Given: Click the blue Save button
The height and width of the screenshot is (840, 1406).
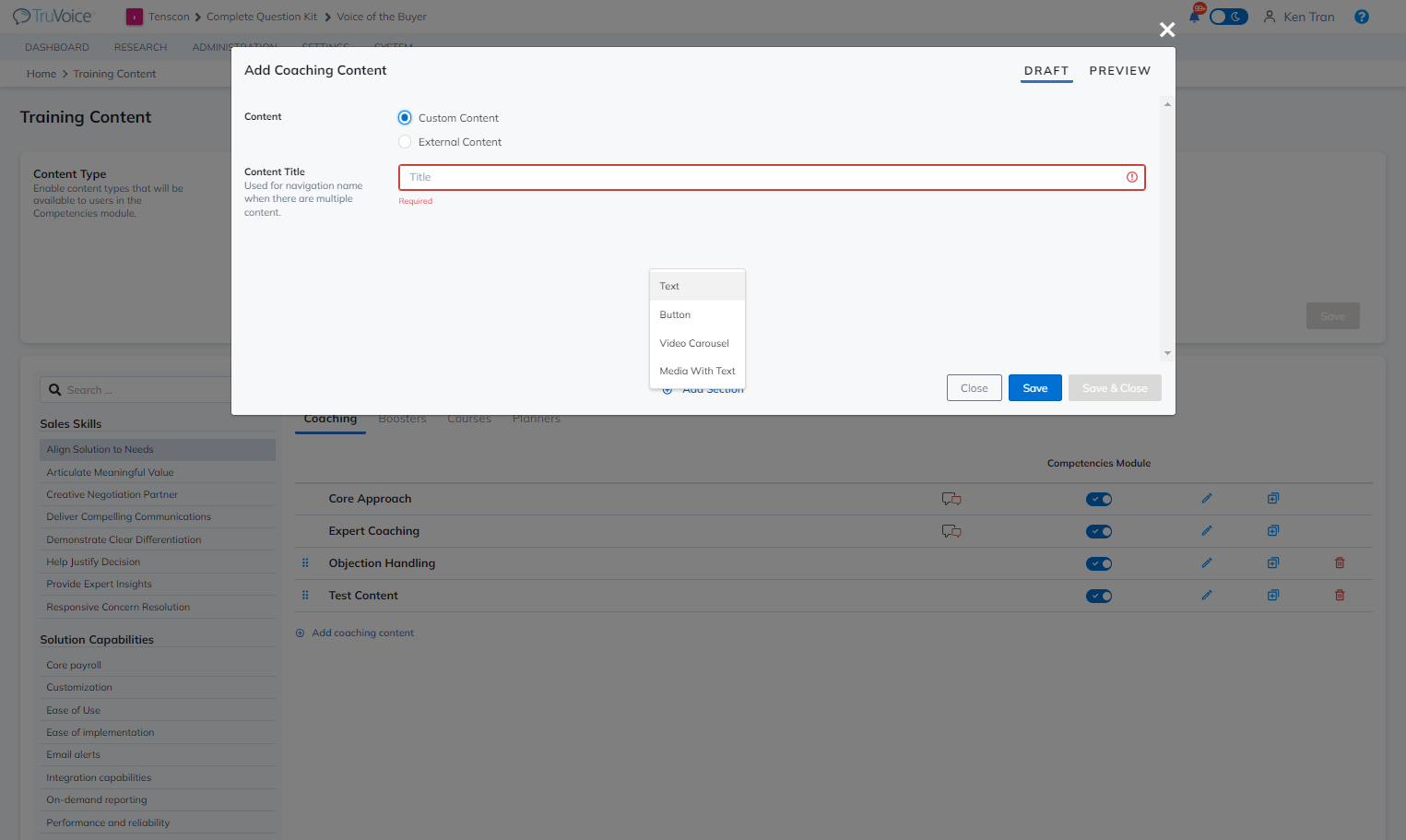Looking at the screenshot, I should [1035, 388].
